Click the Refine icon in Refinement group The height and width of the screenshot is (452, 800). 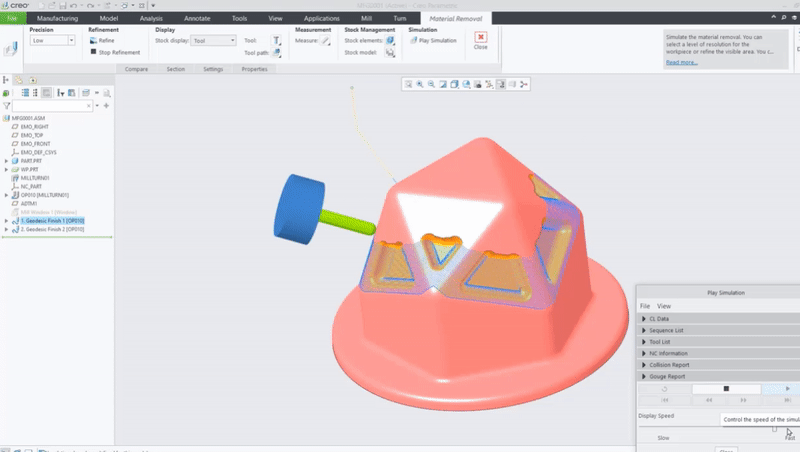pos(93,41)
